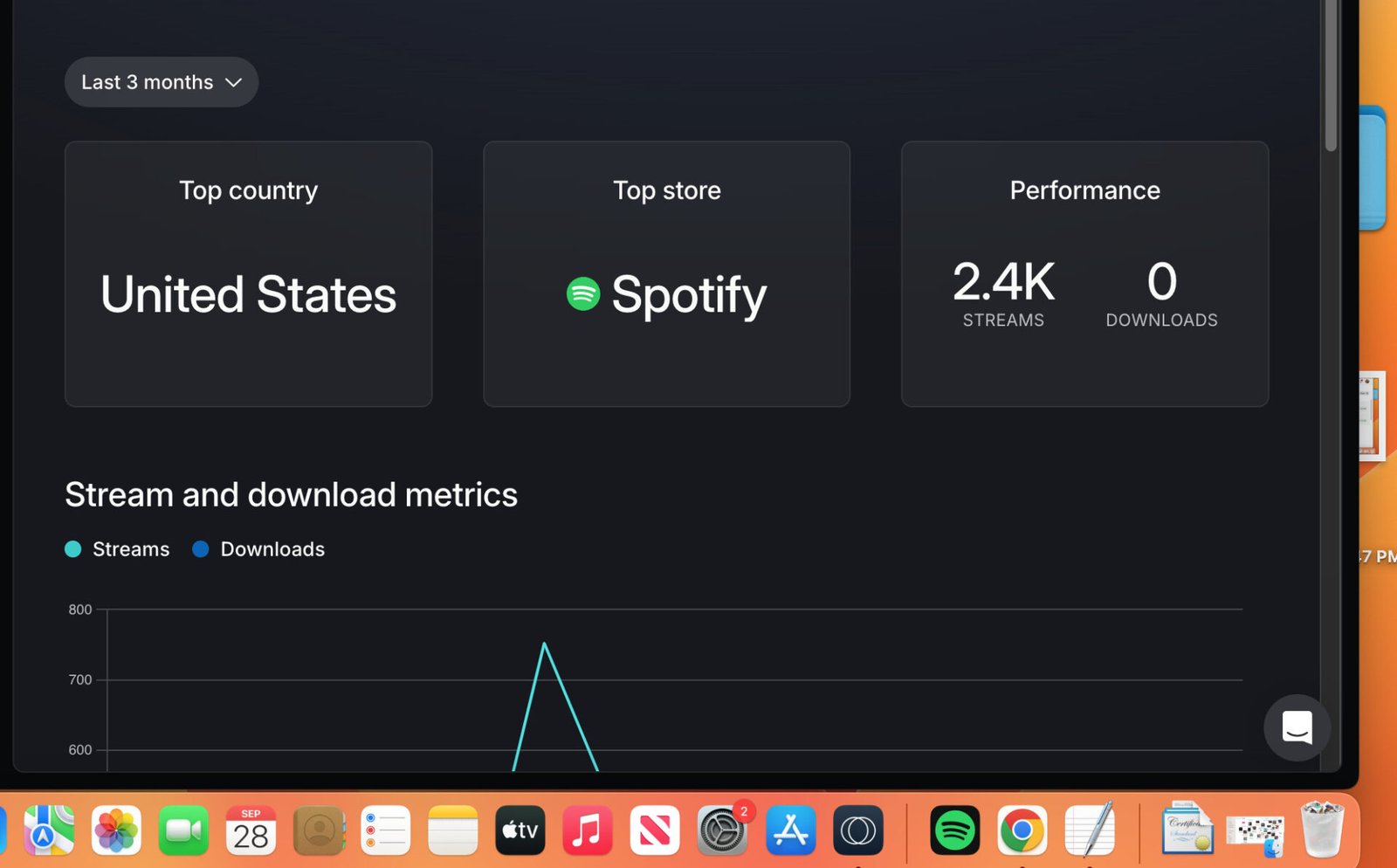Viewport: 1397px width, 868px height.
Task: Open System Settings with badge in dock
Action: (x=723, y=830)
